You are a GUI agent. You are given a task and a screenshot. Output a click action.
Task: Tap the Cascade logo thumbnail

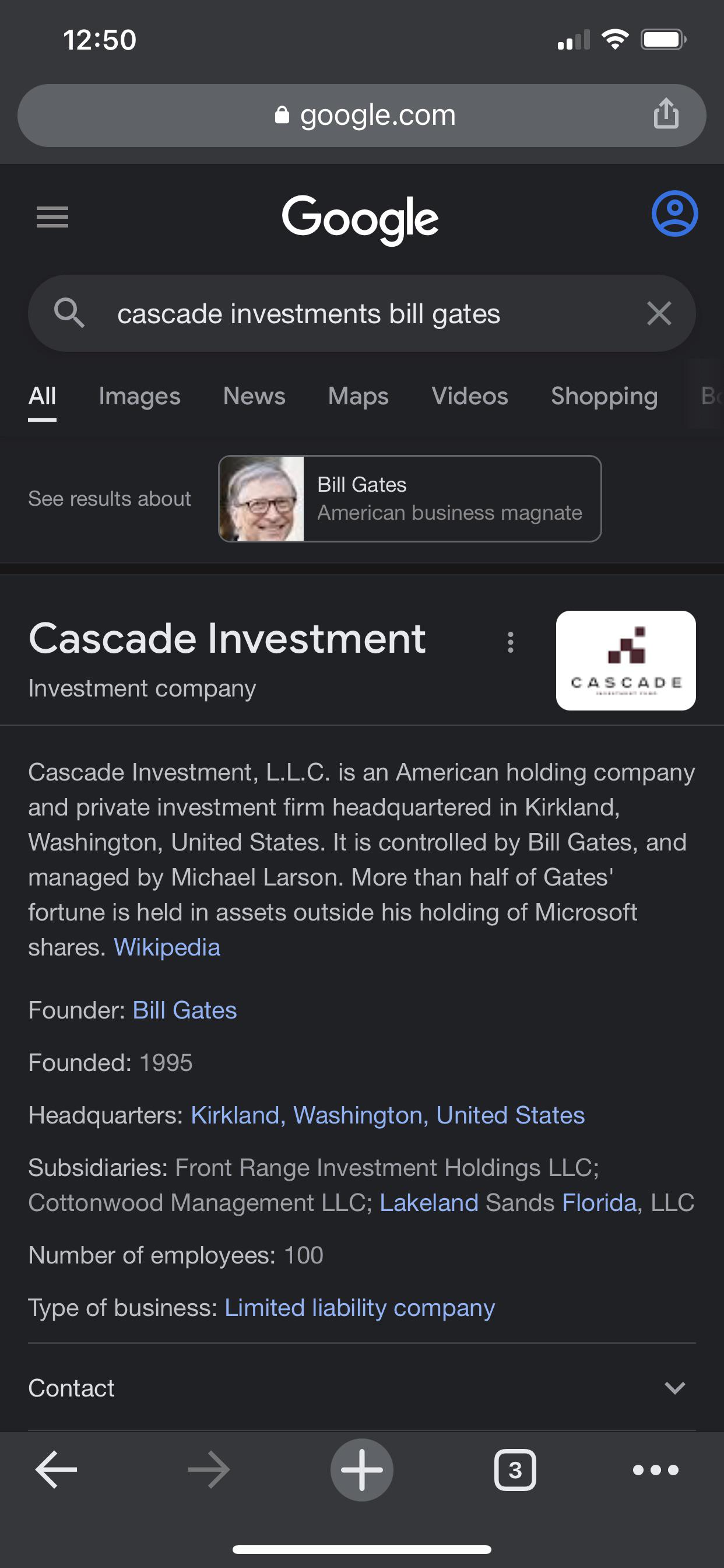625,660
